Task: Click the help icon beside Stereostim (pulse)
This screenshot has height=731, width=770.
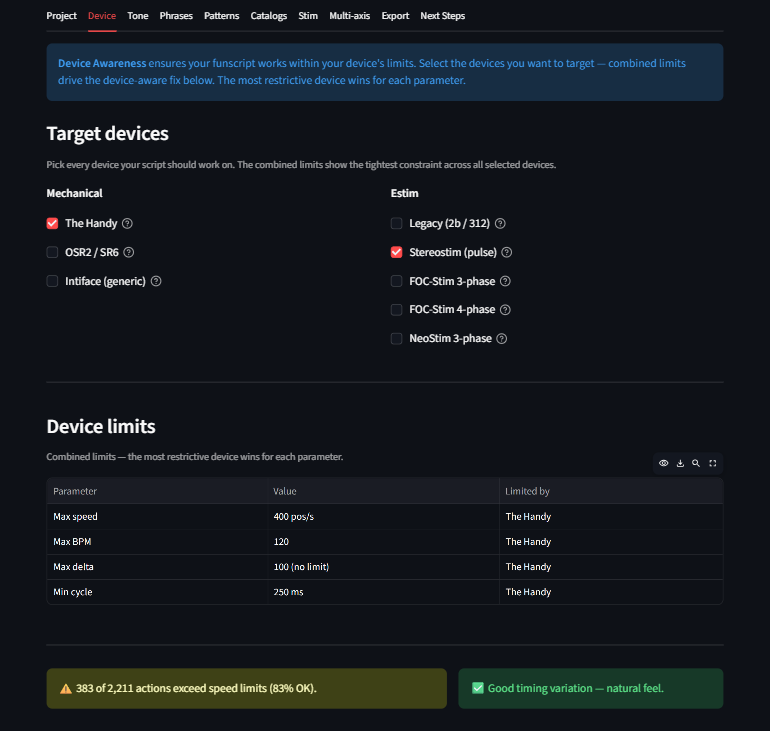Action: tap(507, 253)
